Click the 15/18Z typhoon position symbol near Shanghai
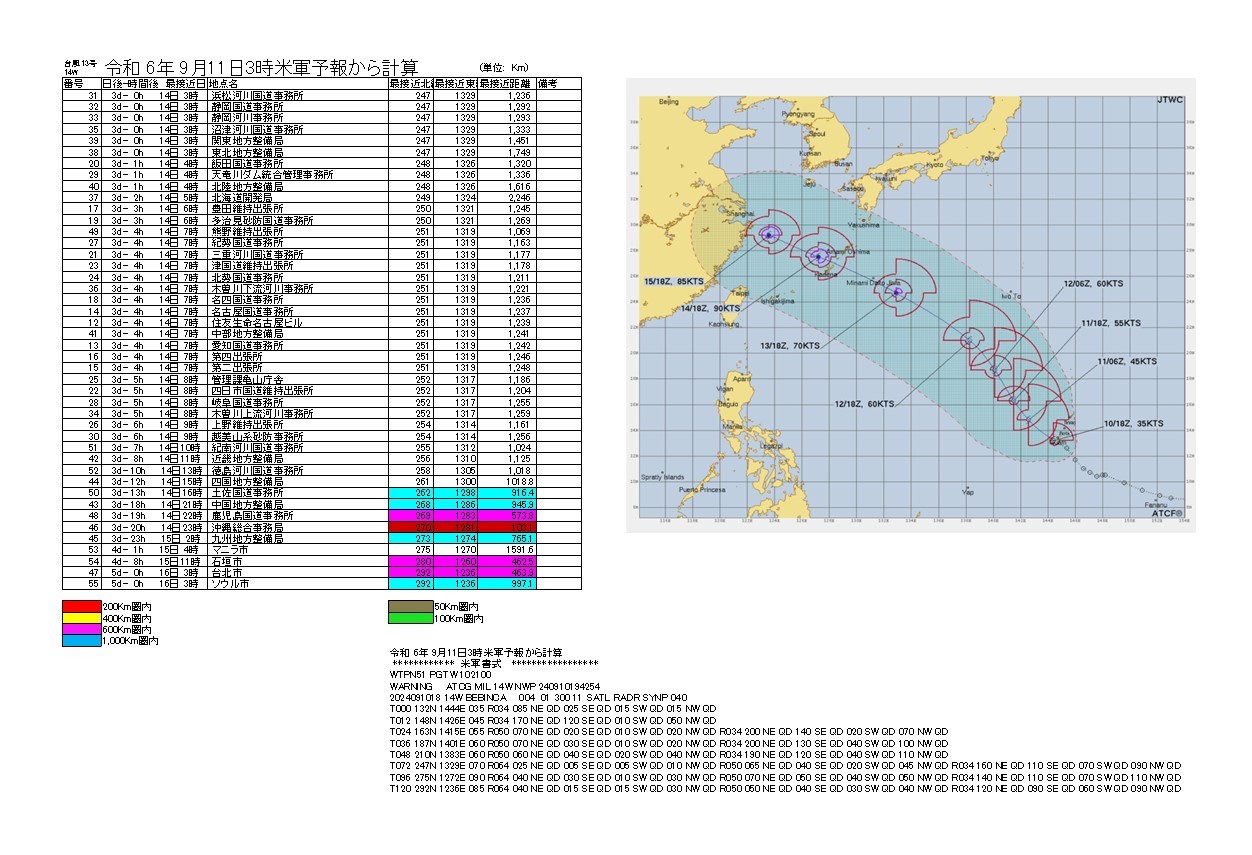 767,234
